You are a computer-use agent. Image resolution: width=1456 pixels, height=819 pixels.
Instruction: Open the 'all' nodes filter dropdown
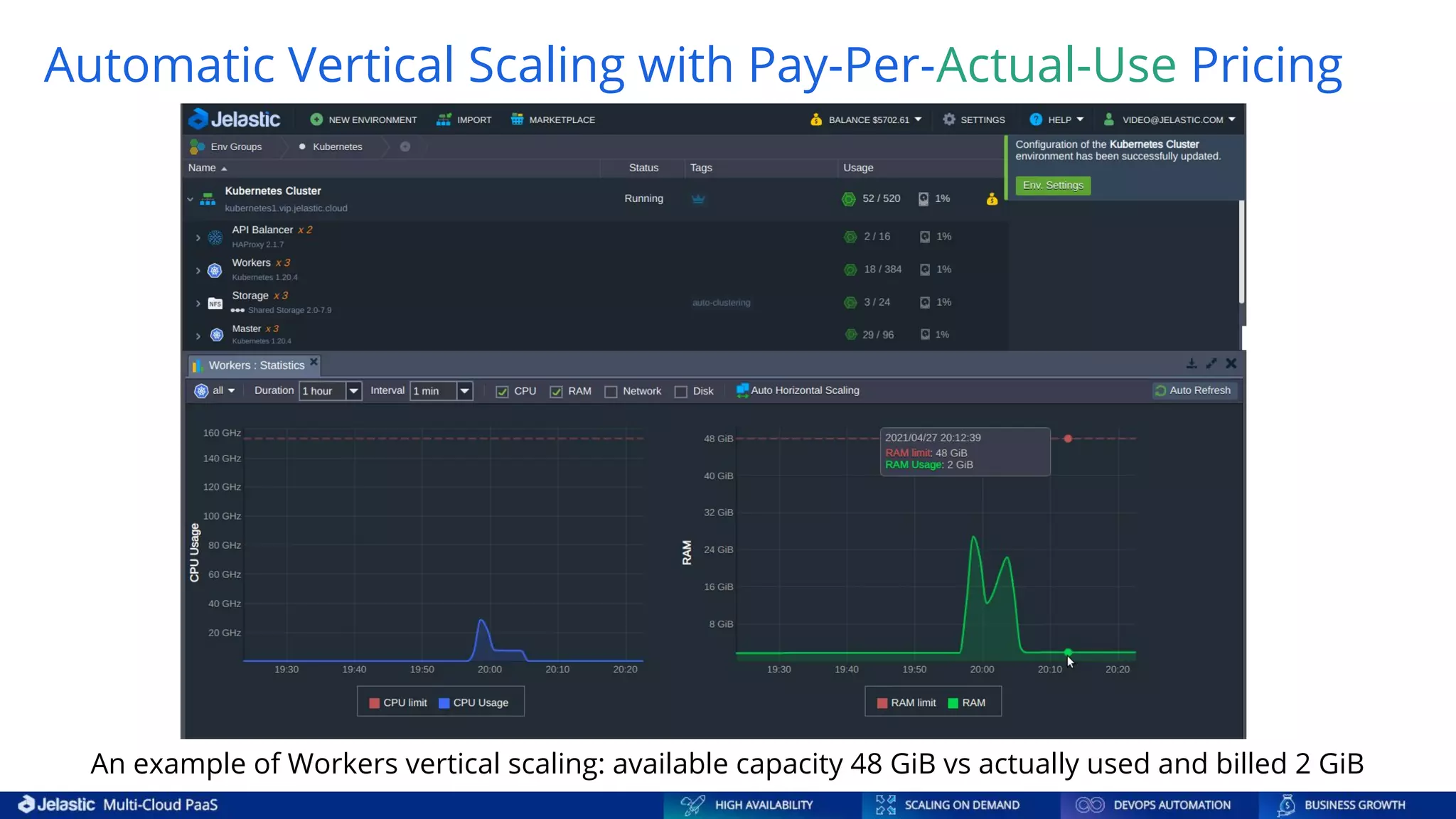[215, 390]
